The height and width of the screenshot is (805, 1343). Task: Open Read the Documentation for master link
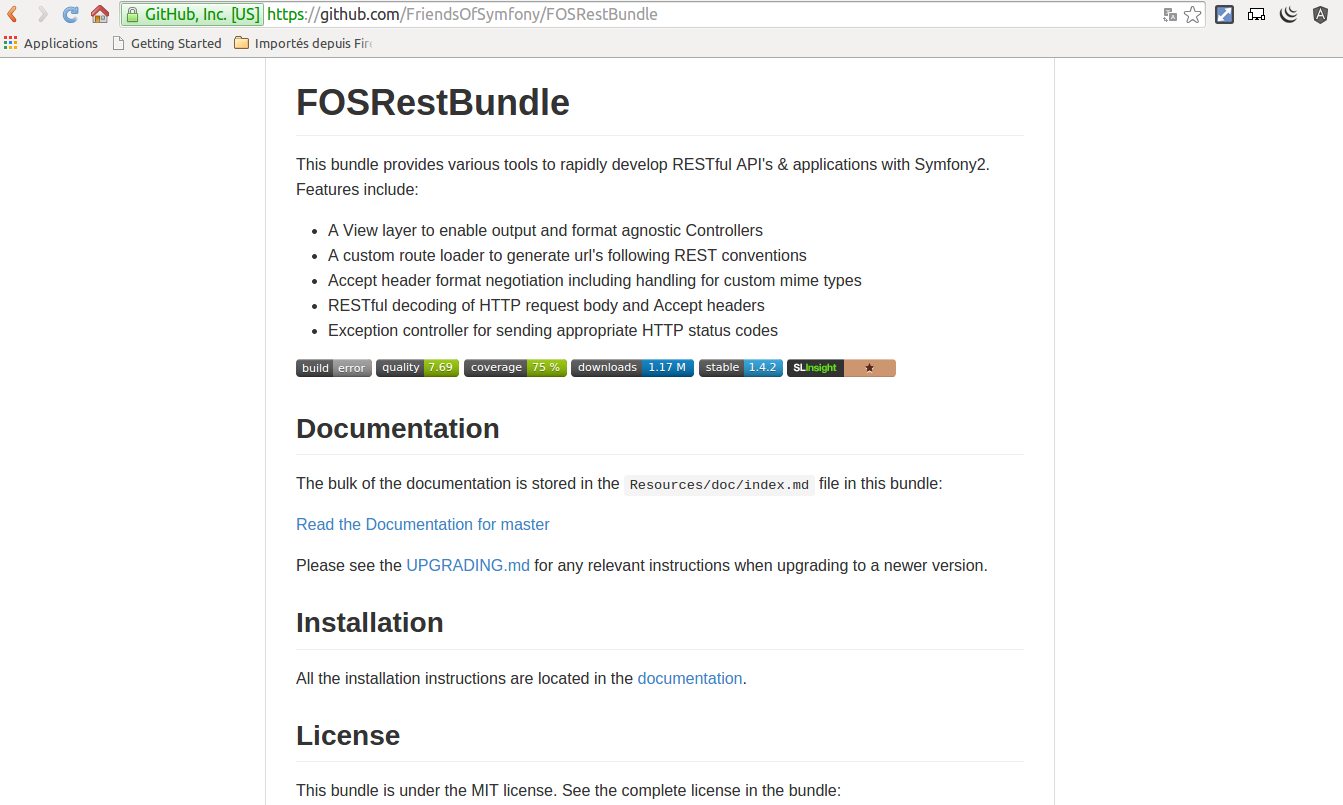(x=423, y=524)
